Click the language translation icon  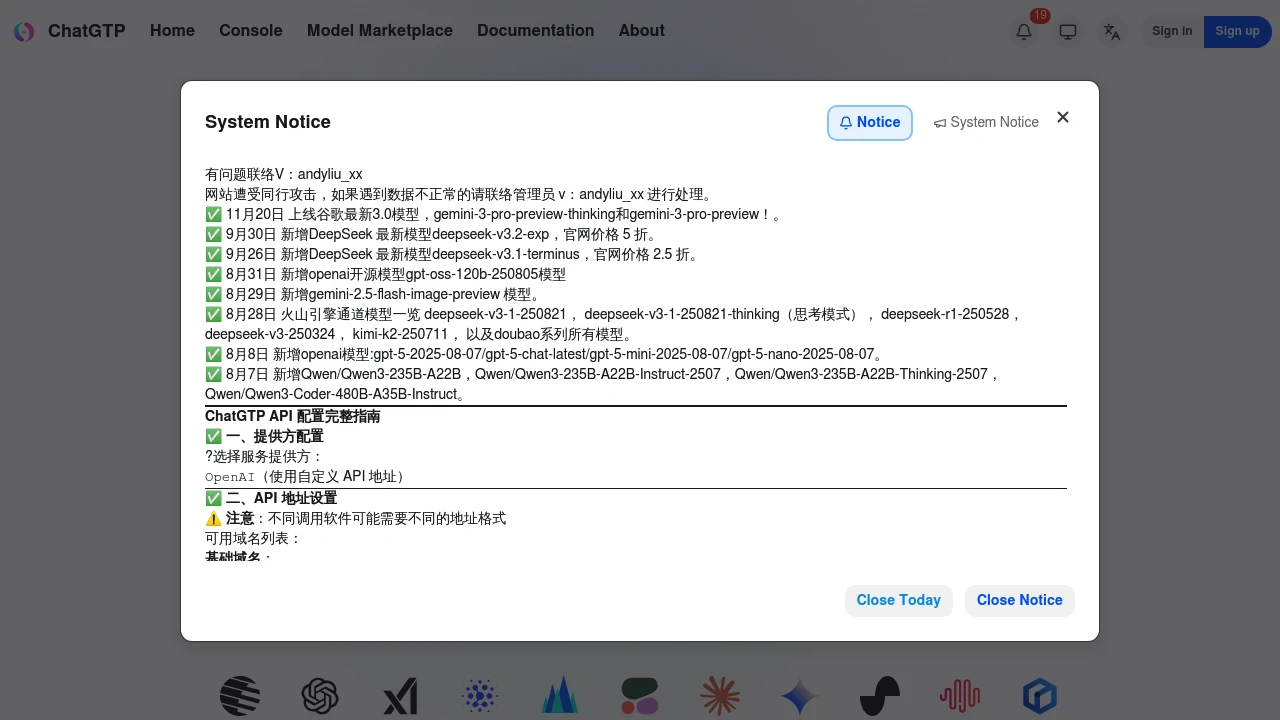tap(1112, 31)
